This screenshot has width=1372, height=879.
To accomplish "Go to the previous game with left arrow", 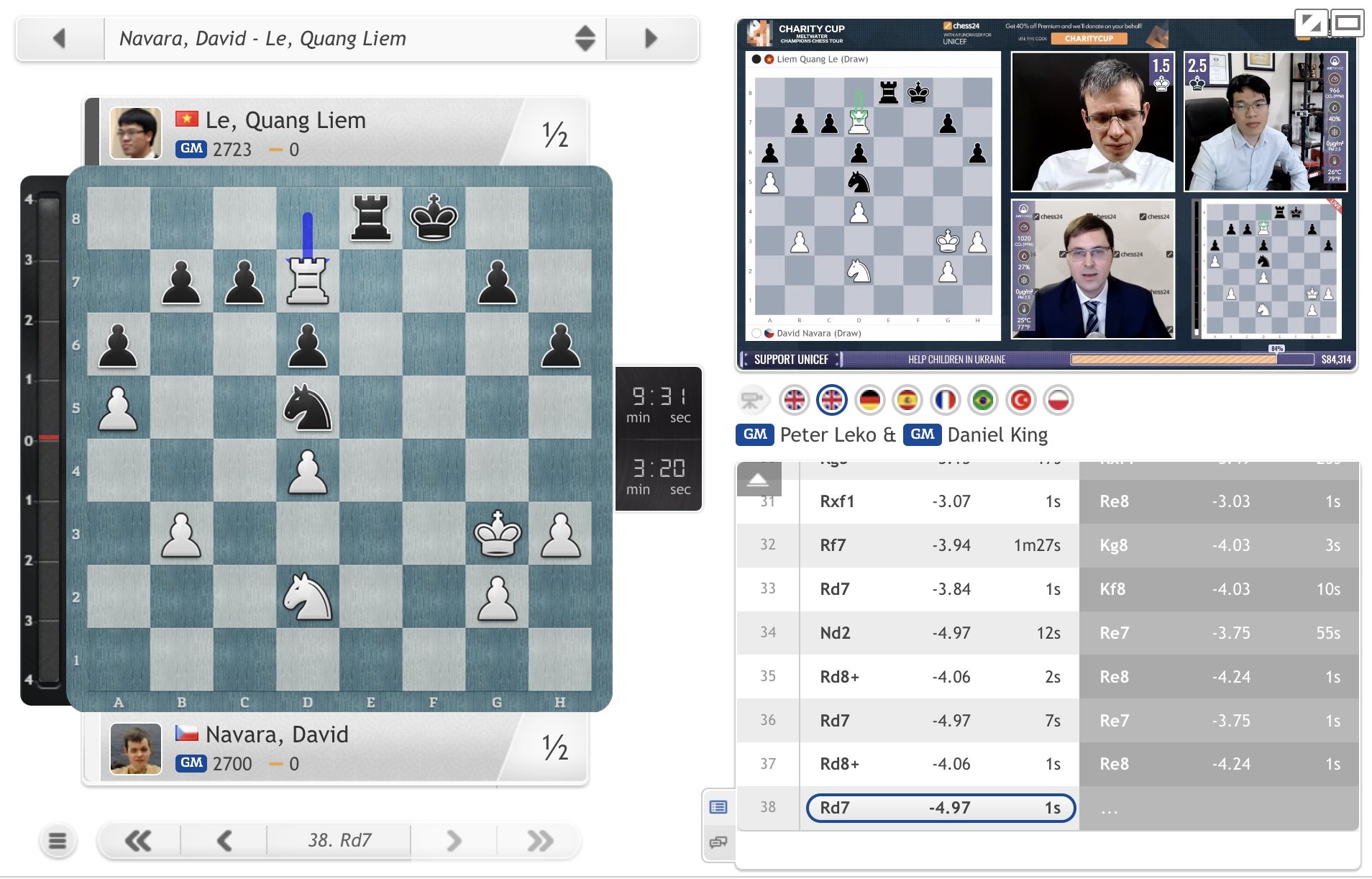I will tap(60, 38).
